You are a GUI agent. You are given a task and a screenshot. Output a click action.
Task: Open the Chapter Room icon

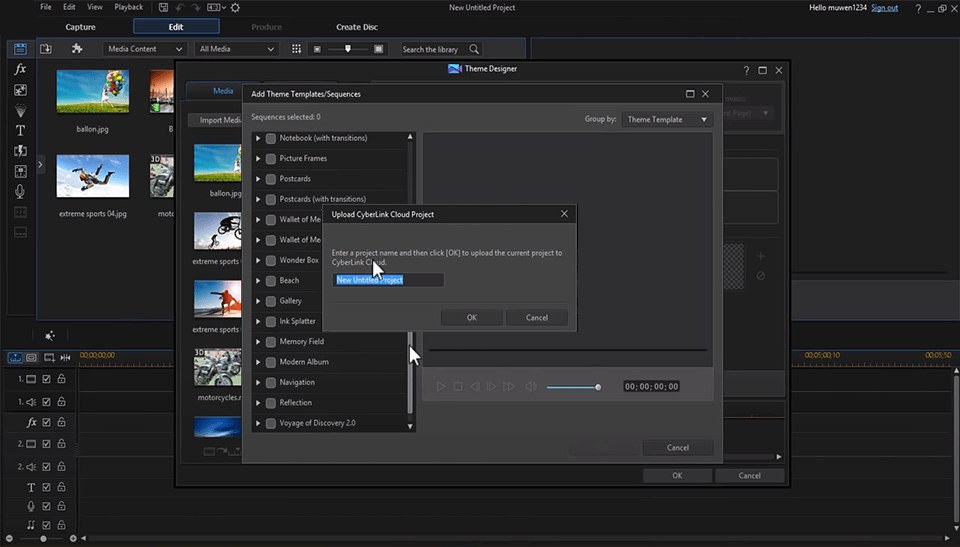point(20,213)
